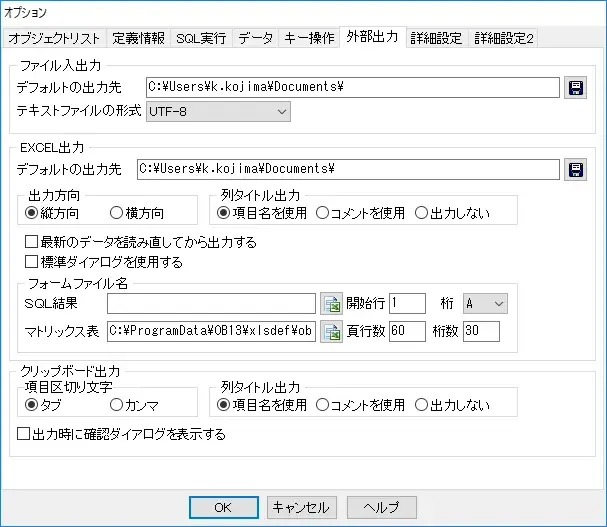This screenshot has height=527, width=607.
Task: Go to the オブジェクトリスト tab
Action: 55,39
